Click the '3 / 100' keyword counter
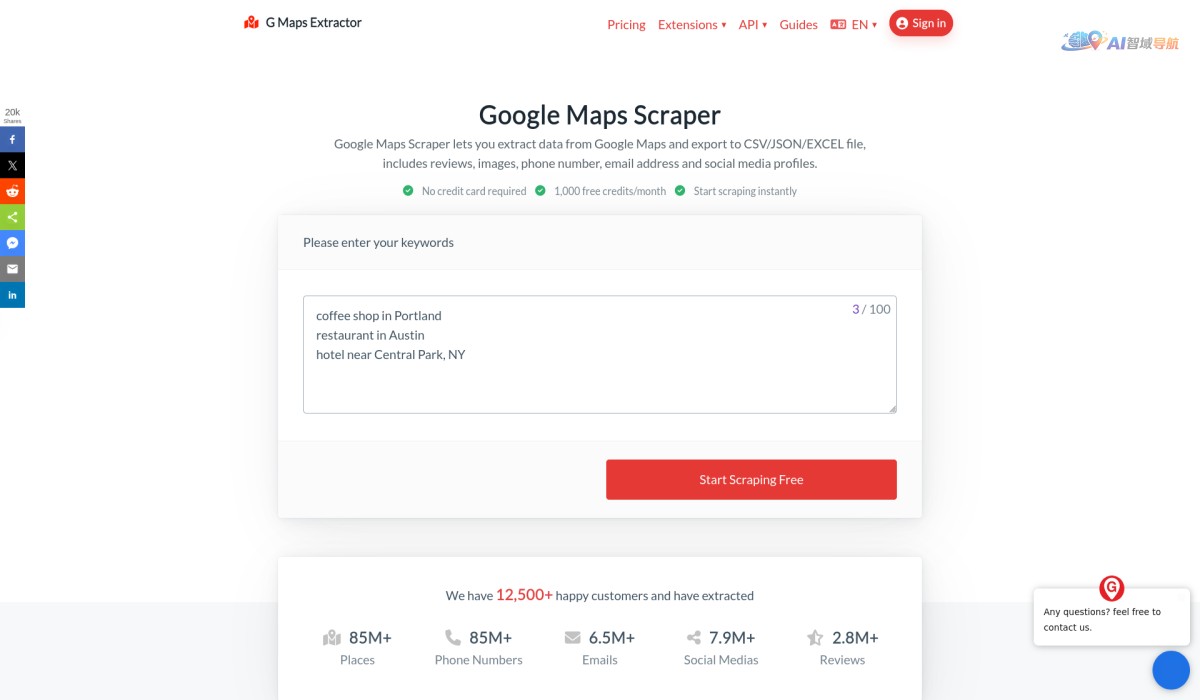Screen dimensions: 1200x700 871,309
